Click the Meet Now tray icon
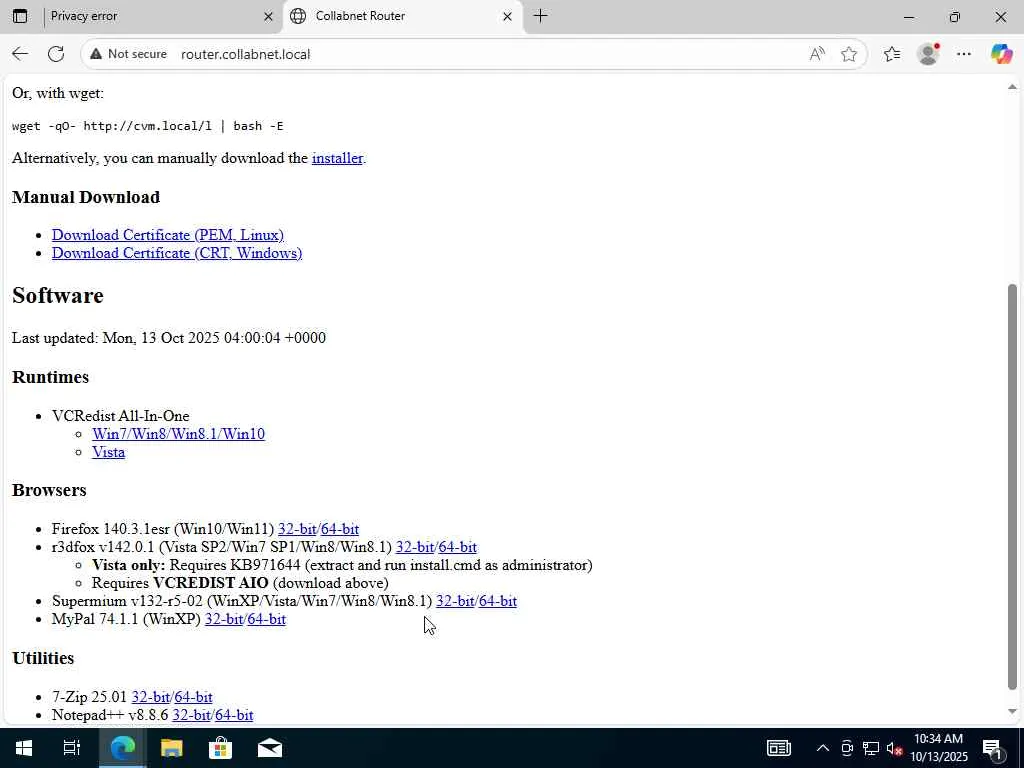The width and height of the screenshot is (1024, 768). pos(847,748)
